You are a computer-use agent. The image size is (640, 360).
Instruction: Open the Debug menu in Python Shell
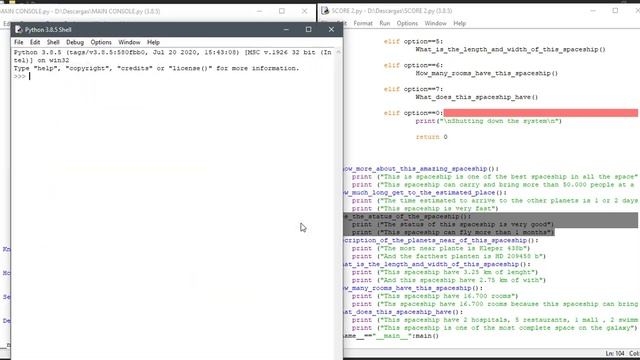(75, 42)
